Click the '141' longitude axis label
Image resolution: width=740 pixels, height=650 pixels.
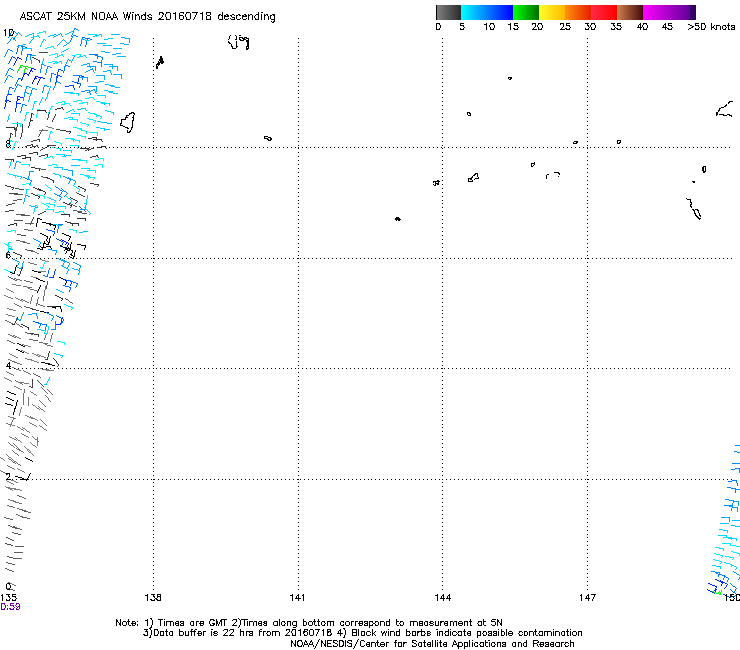(x=297, y=598)
